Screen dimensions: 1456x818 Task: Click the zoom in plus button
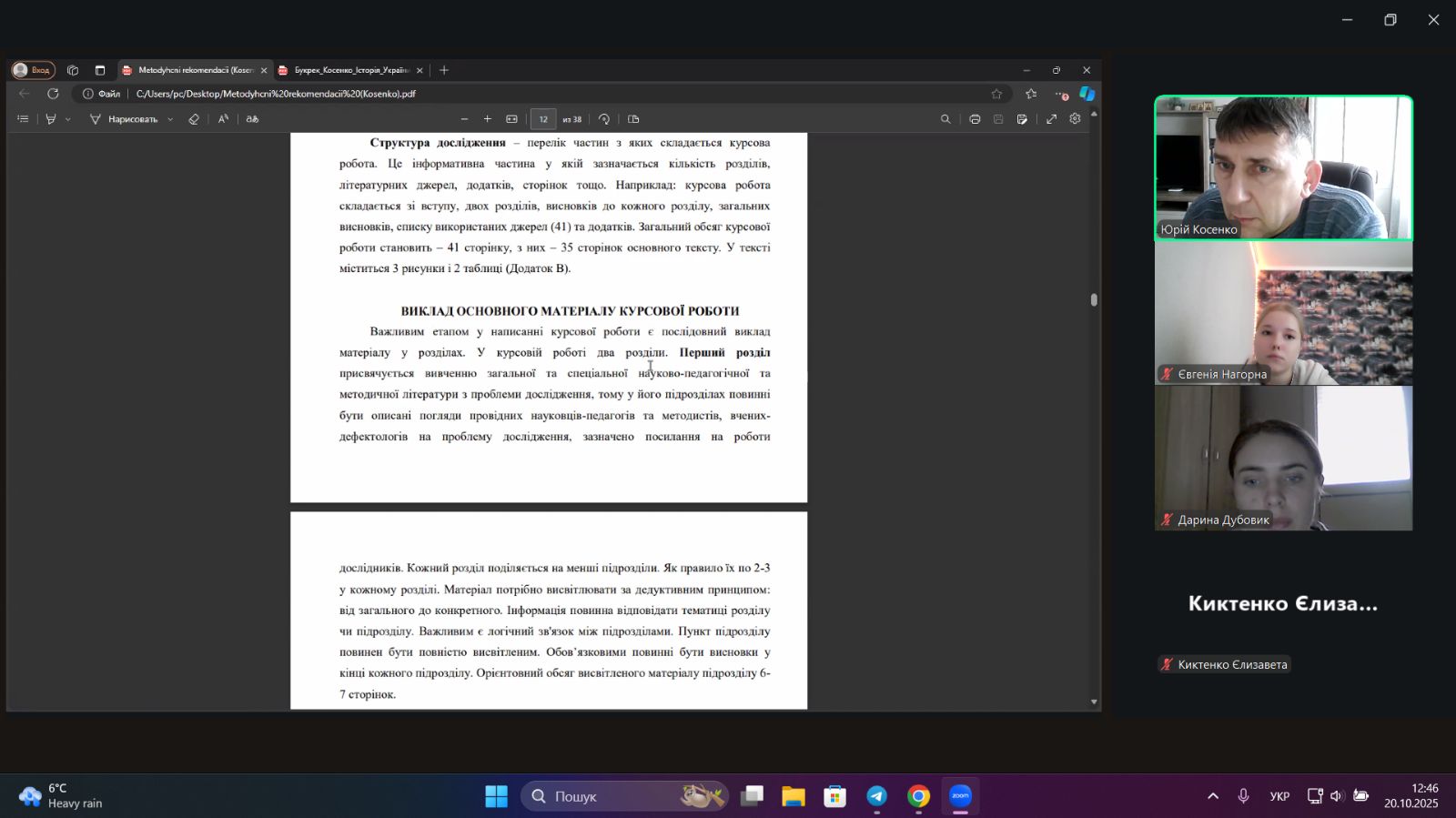[488, 119]
